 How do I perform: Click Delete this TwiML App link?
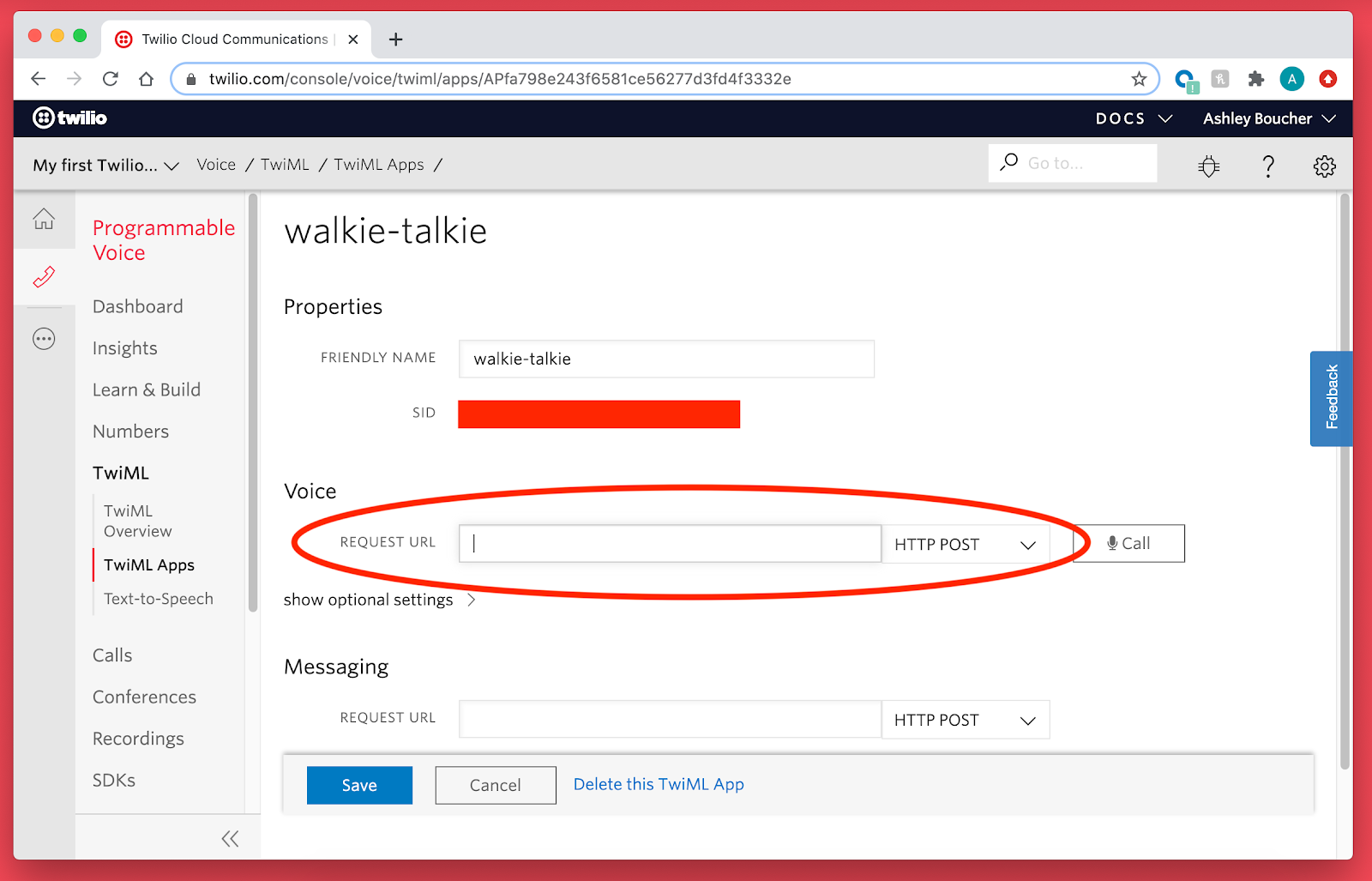(659, 784)
